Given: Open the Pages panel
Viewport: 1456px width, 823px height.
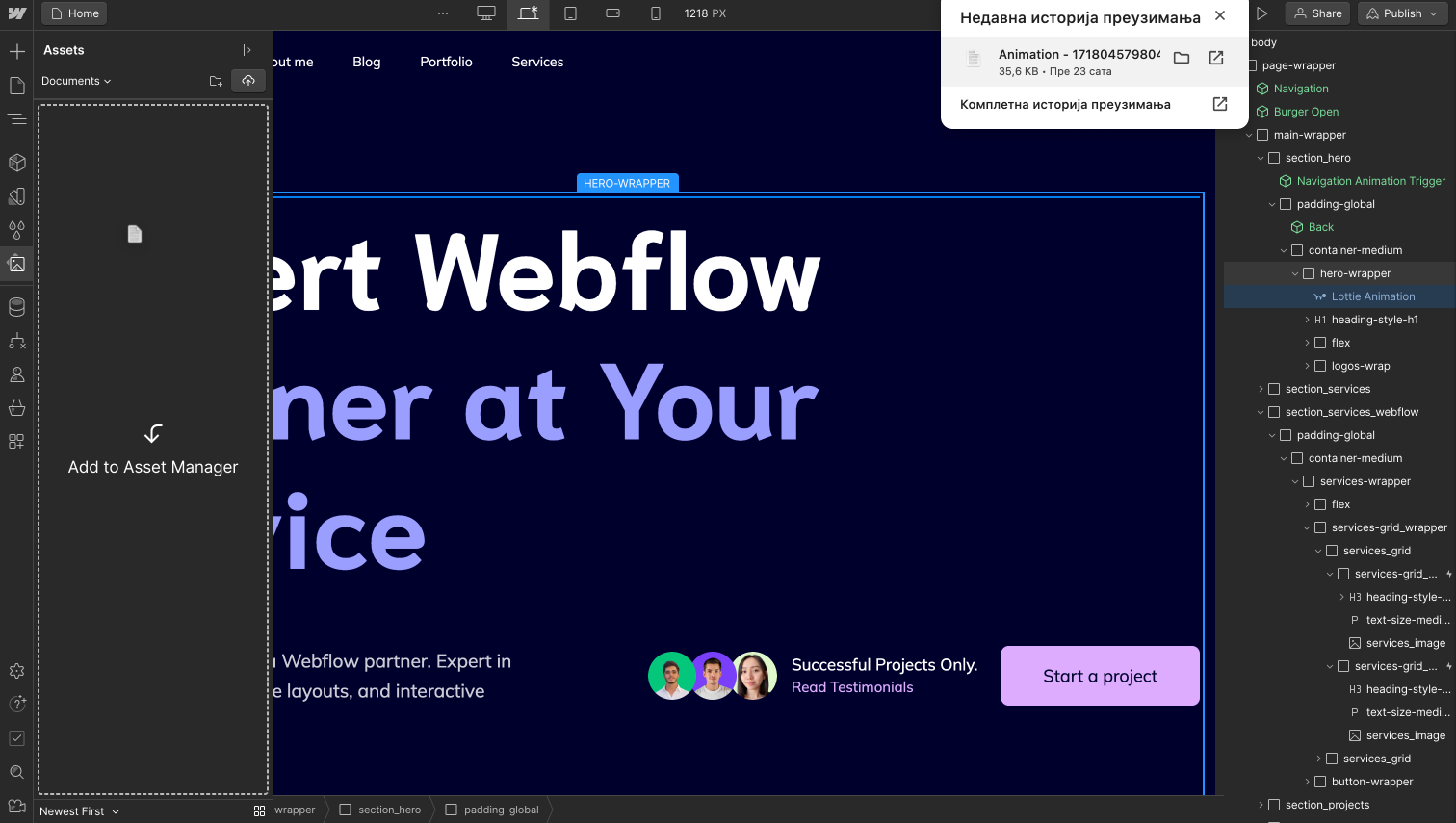Looking at the screenshot, I should click(x=16, y=86).
